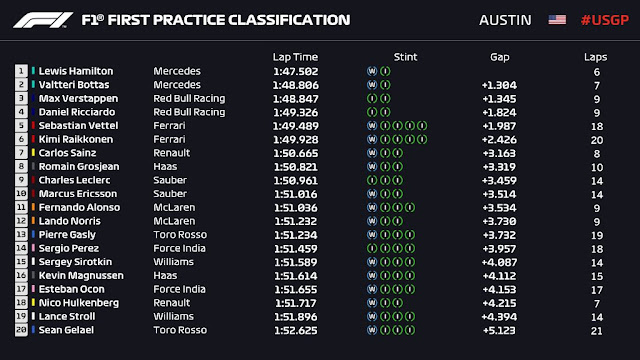Click Daniel Ricciardo's lap time 1:49.326
The image size is (640, 360).
(296, 112)
